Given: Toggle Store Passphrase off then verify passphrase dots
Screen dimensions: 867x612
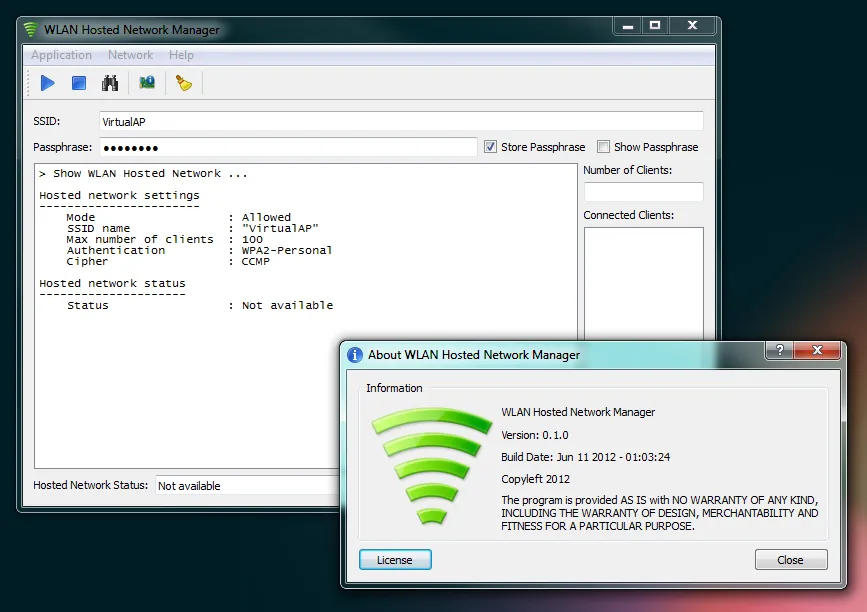Looking at the screenshot, I should tap(490, 146).
